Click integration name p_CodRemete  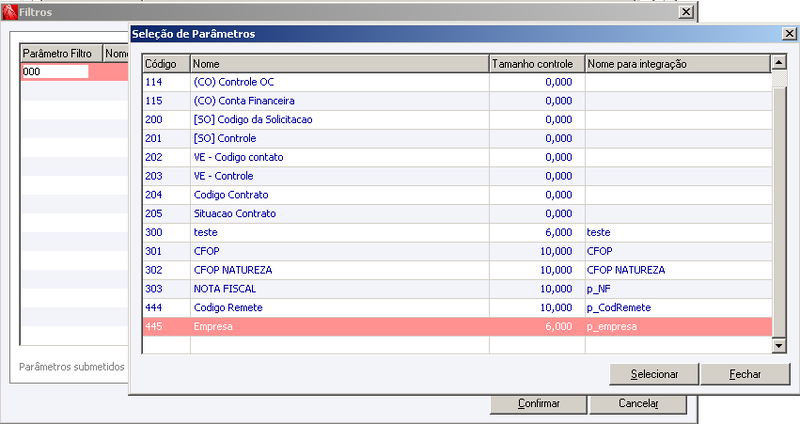pyautogui.click(x=678, y=308)
